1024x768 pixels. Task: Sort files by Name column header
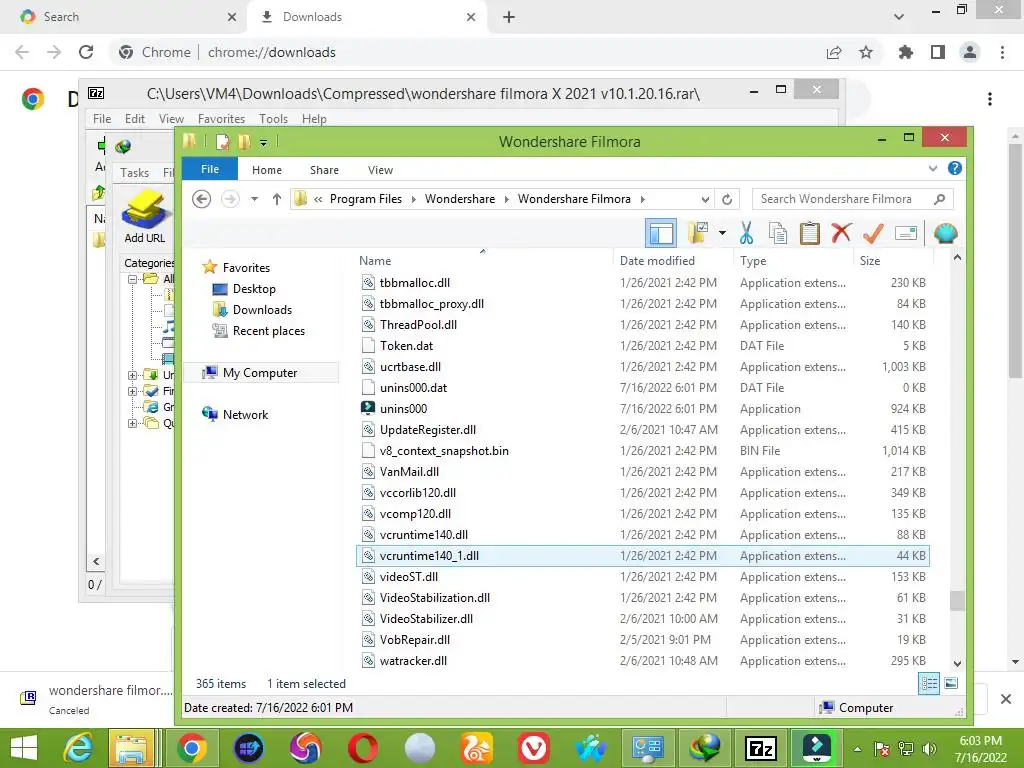pyautogui.click(x=483, y=261)
